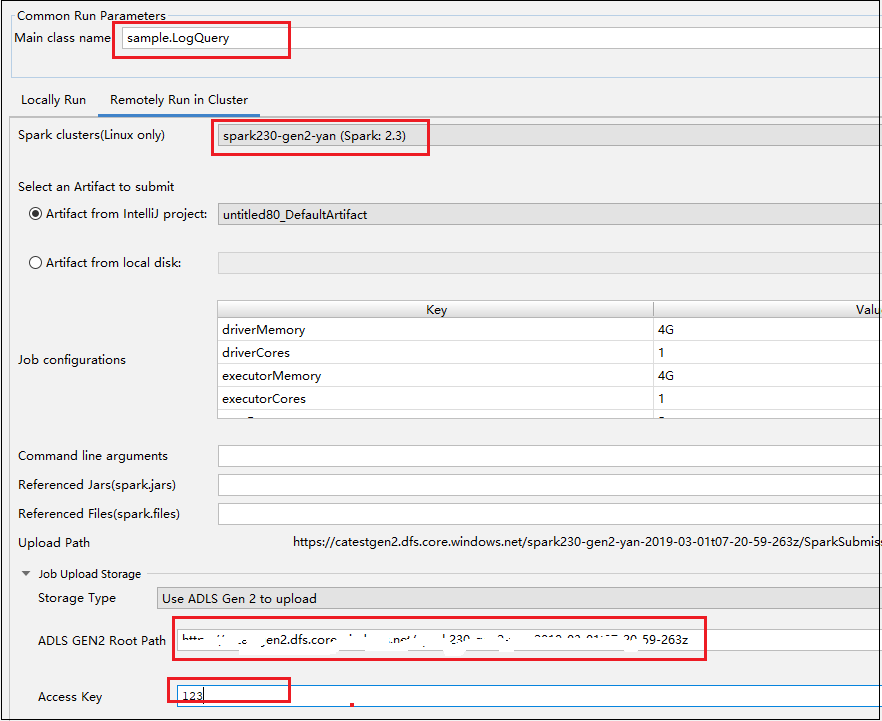Click the Key column header

436,309
